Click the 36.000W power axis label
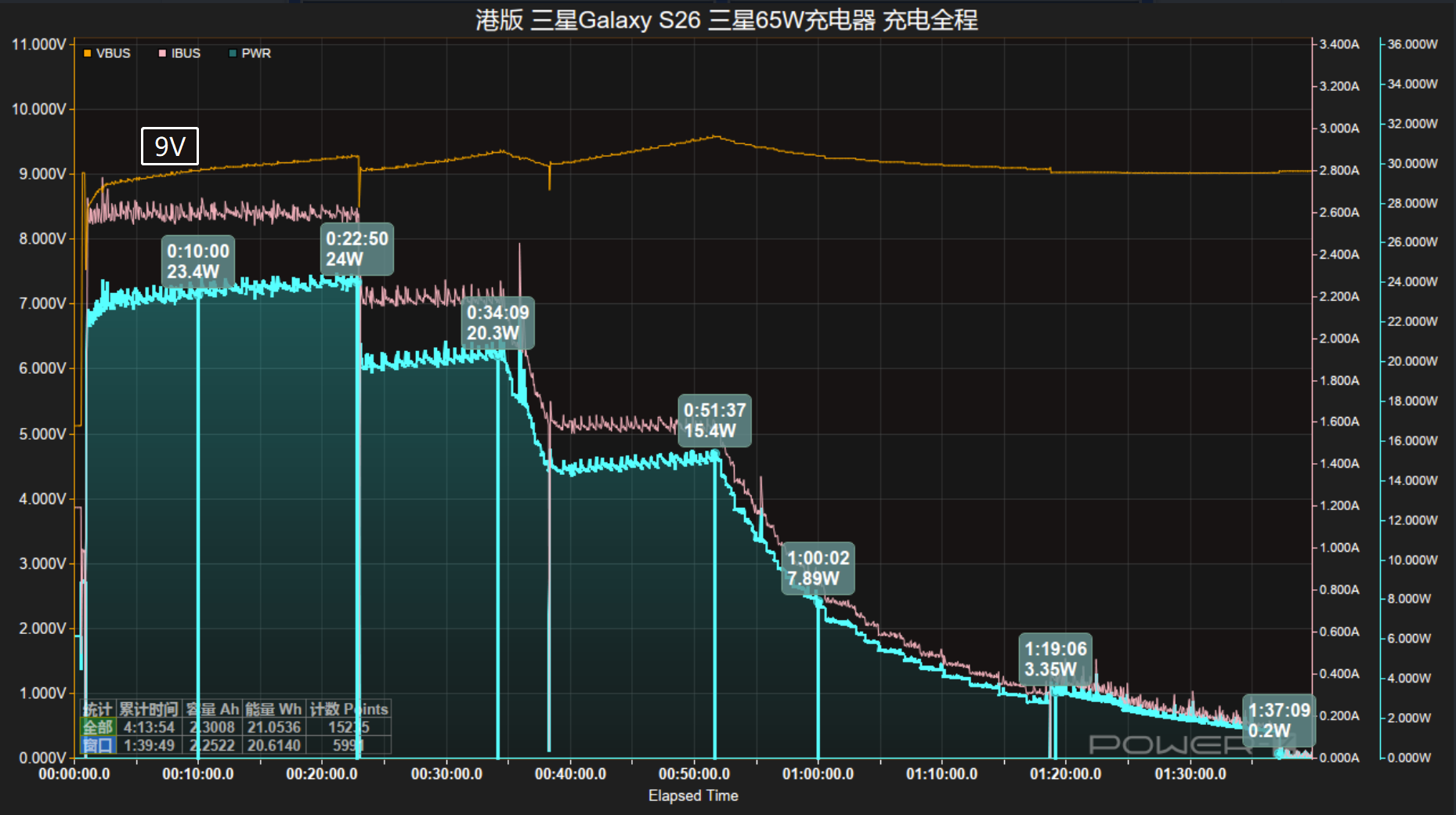Image resolution: width=1456 pixels, height=815 pixels. 1413,44
